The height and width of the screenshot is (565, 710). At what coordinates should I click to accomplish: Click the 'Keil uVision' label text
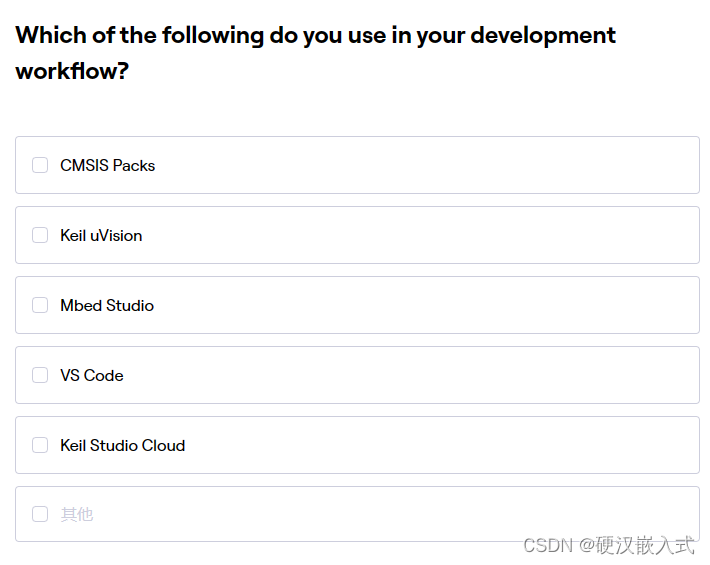point(101,235)
